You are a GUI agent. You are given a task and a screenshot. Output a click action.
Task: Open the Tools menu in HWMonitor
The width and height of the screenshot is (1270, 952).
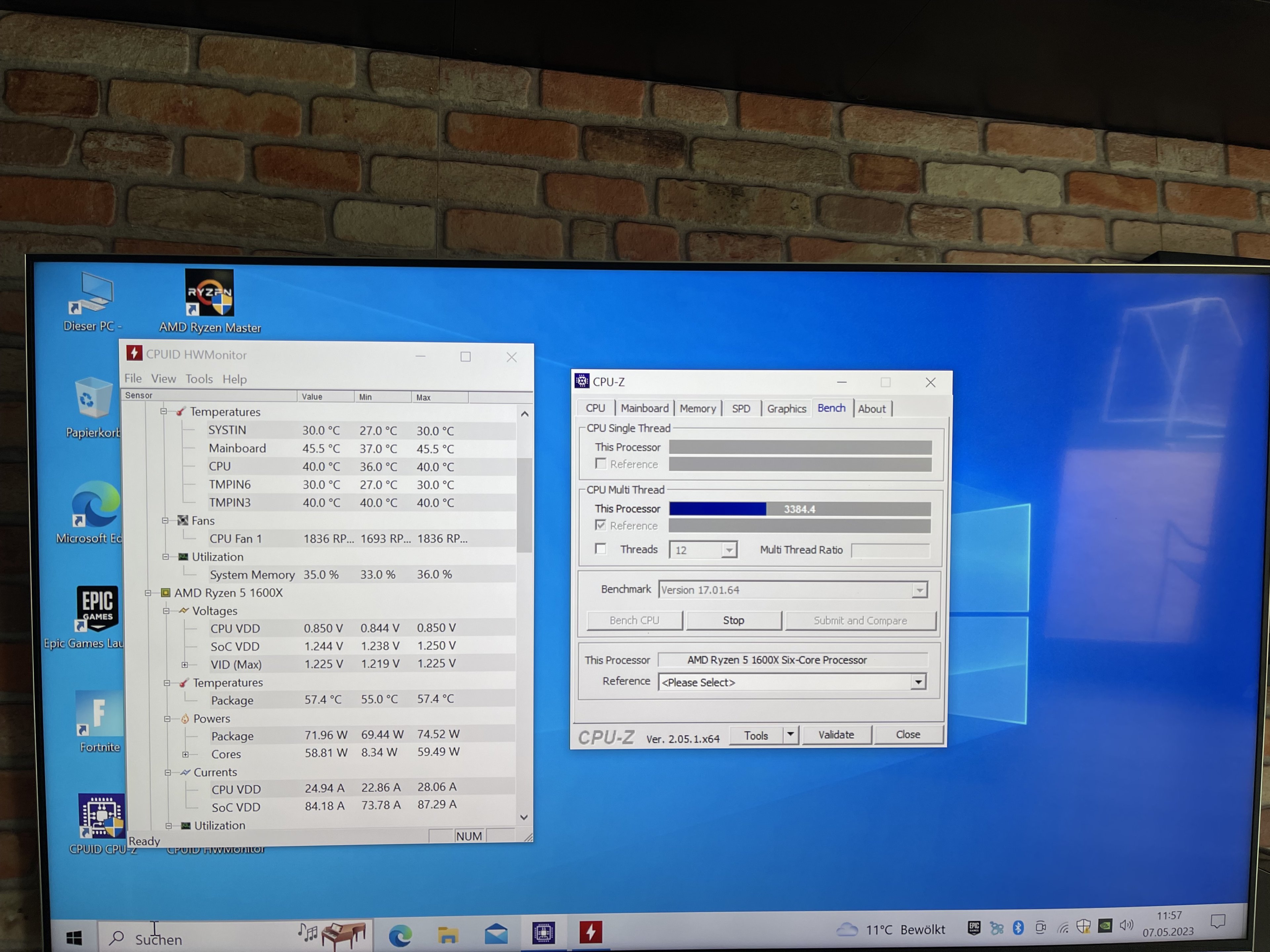click(x=199, y=379)
